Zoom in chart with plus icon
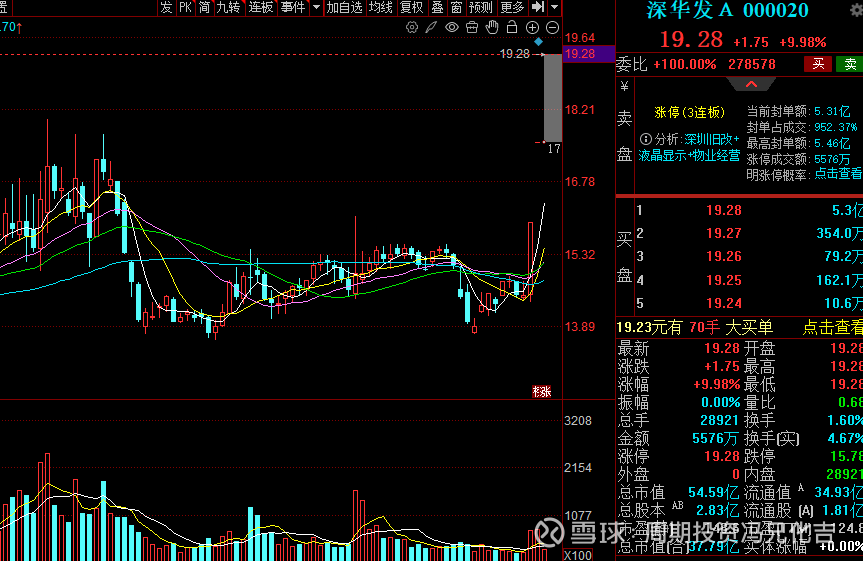The height and width of the screenshot is (561, 863). point(532,27)
